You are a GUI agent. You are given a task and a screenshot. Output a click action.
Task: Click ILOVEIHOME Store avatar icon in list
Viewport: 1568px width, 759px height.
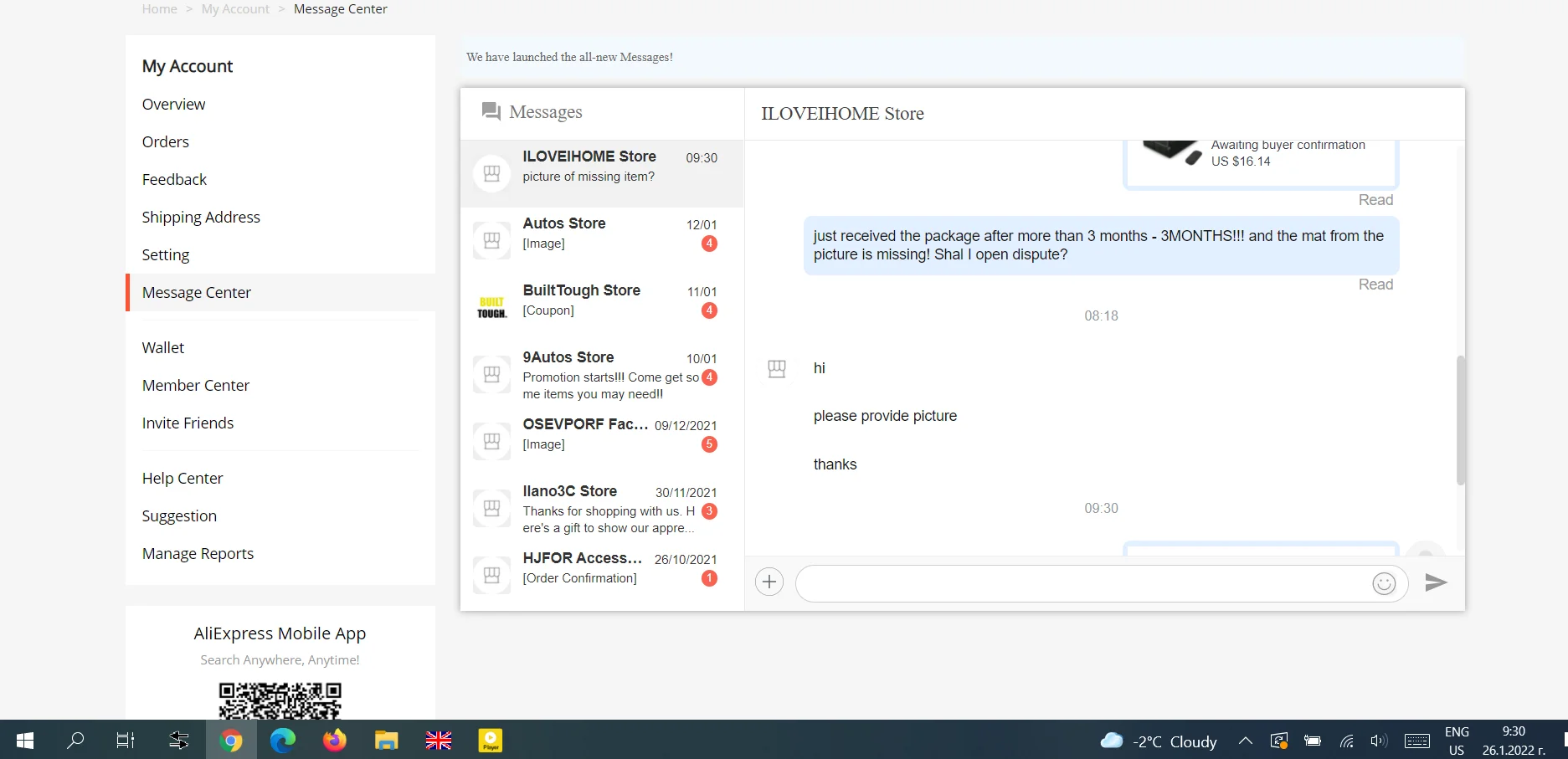point(492,174)
